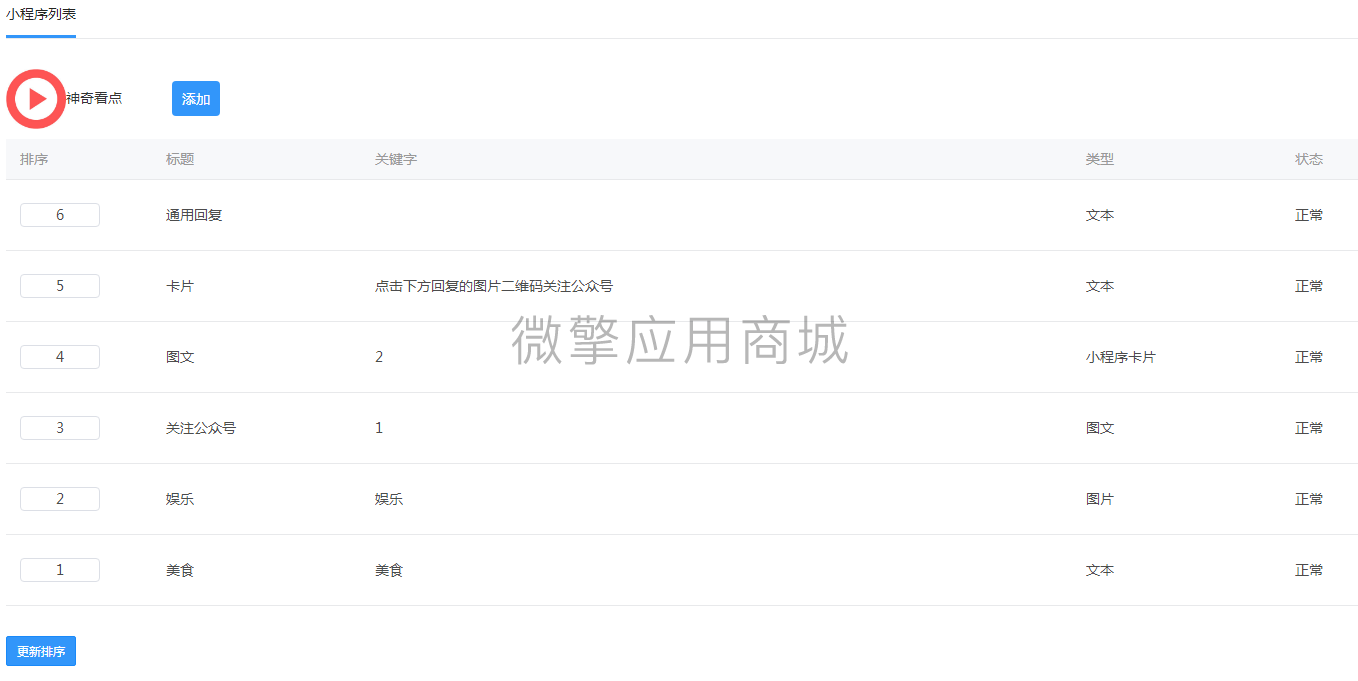Image resolution: width=1358 pixels, height=681 pixels.
Task: Toggle the 正常 status for 美食
Action: pyautogui.click(x=1308, y=569)
